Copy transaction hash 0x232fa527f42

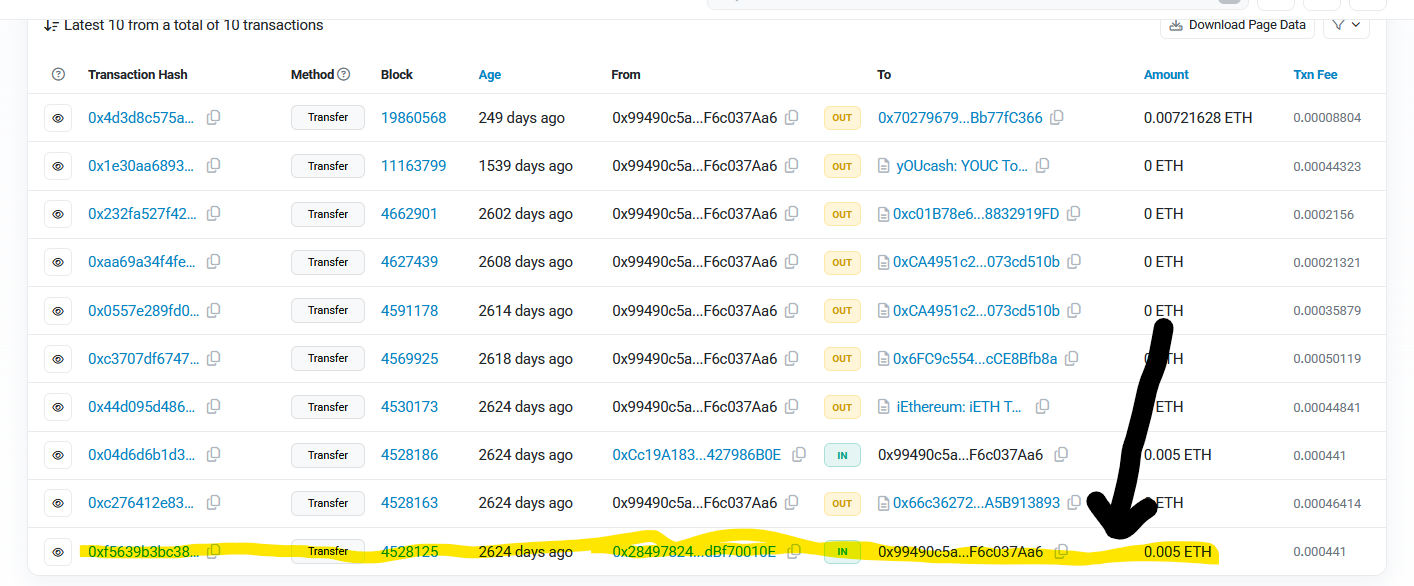click(x=213, y=214)
